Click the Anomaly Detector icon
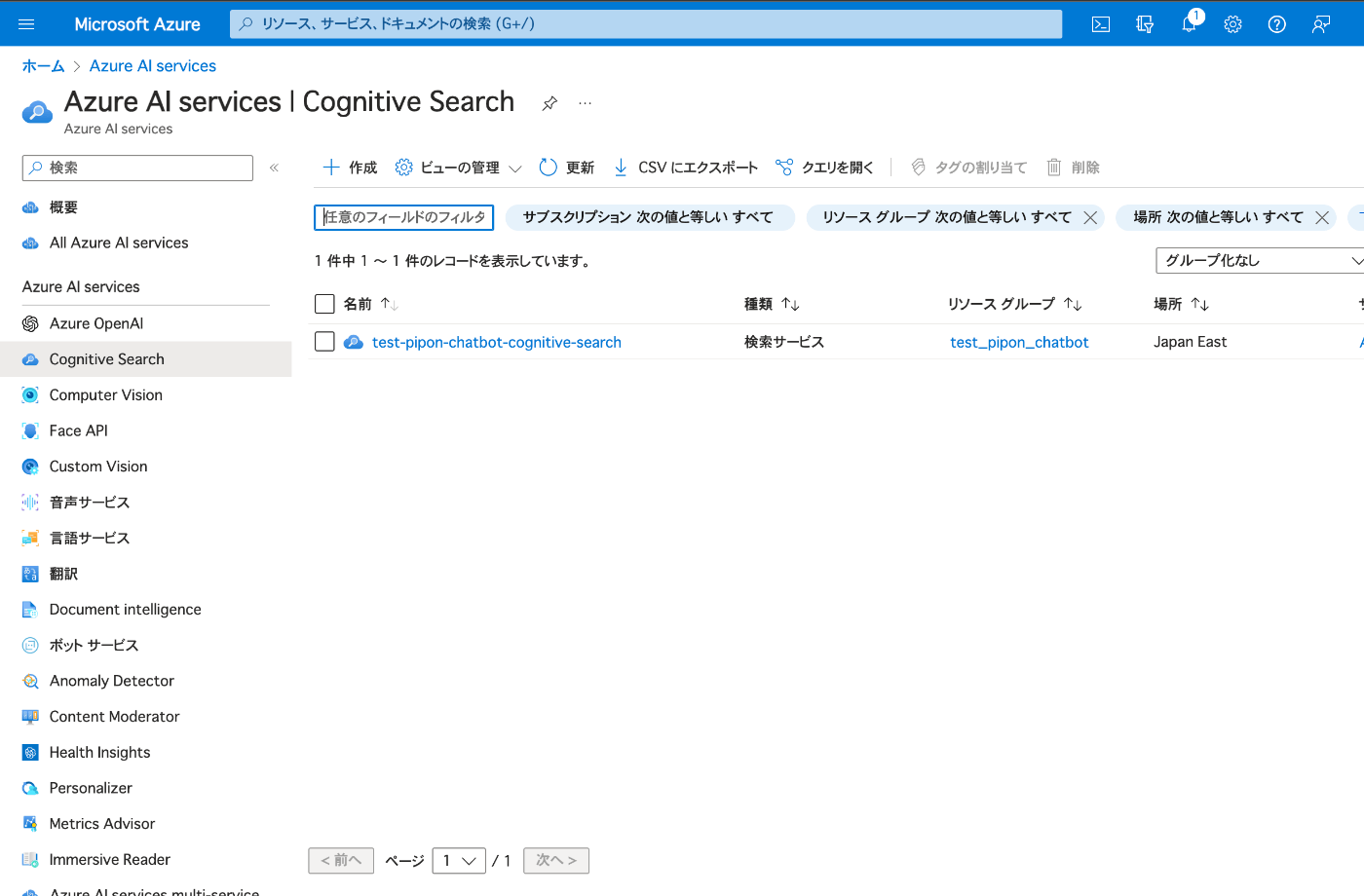 (x=30, y=681)
